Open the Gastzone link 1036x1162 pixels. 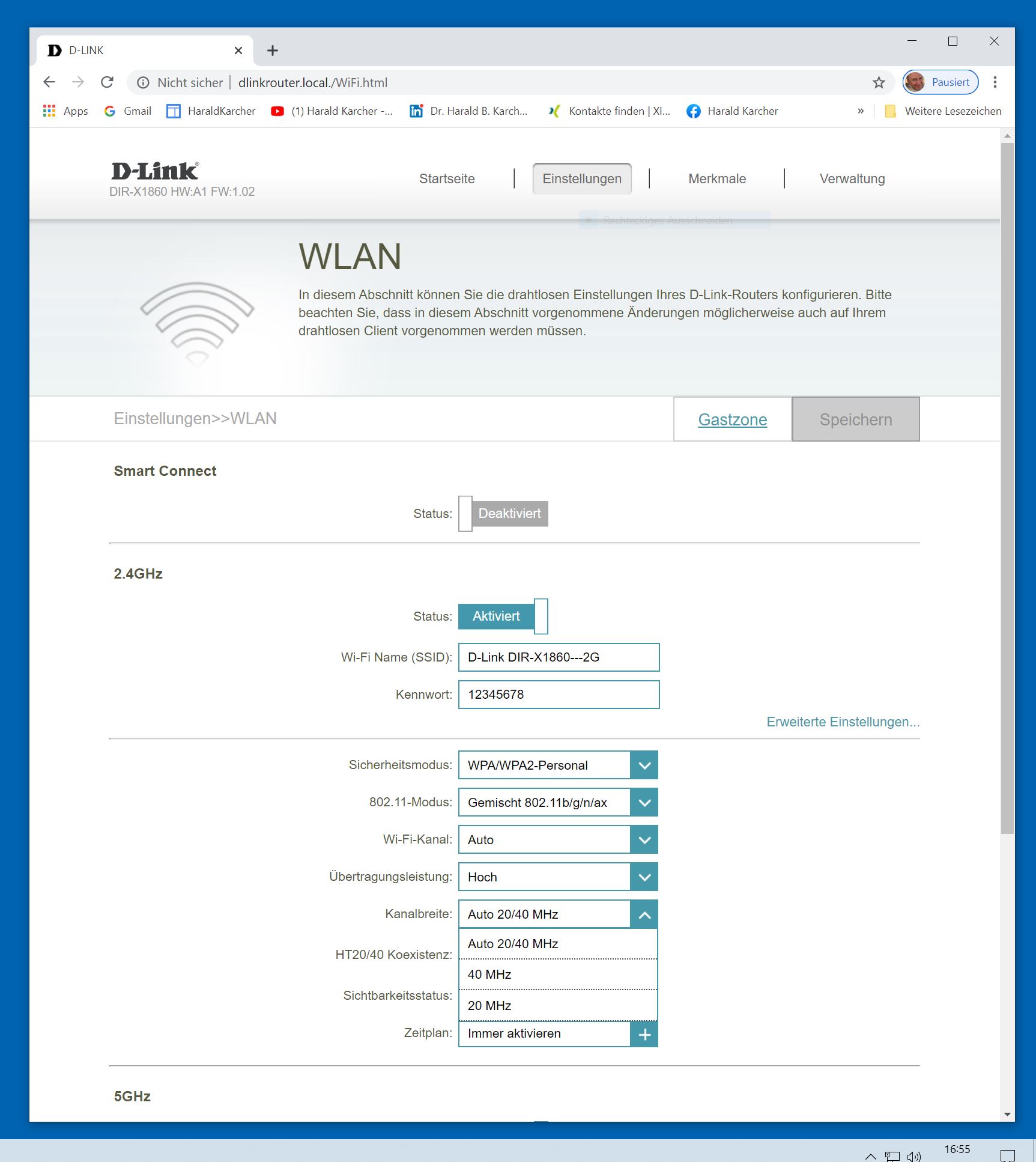(x=732, y=419)
